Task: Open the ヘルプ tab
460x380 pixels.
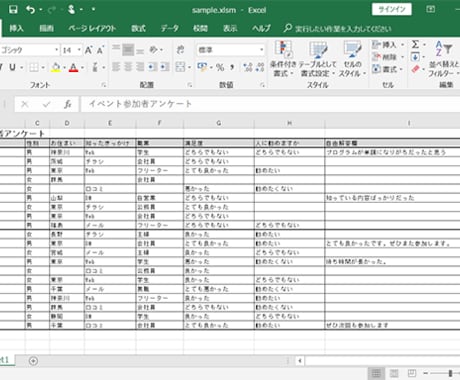Action: click(x=261, y=28)
